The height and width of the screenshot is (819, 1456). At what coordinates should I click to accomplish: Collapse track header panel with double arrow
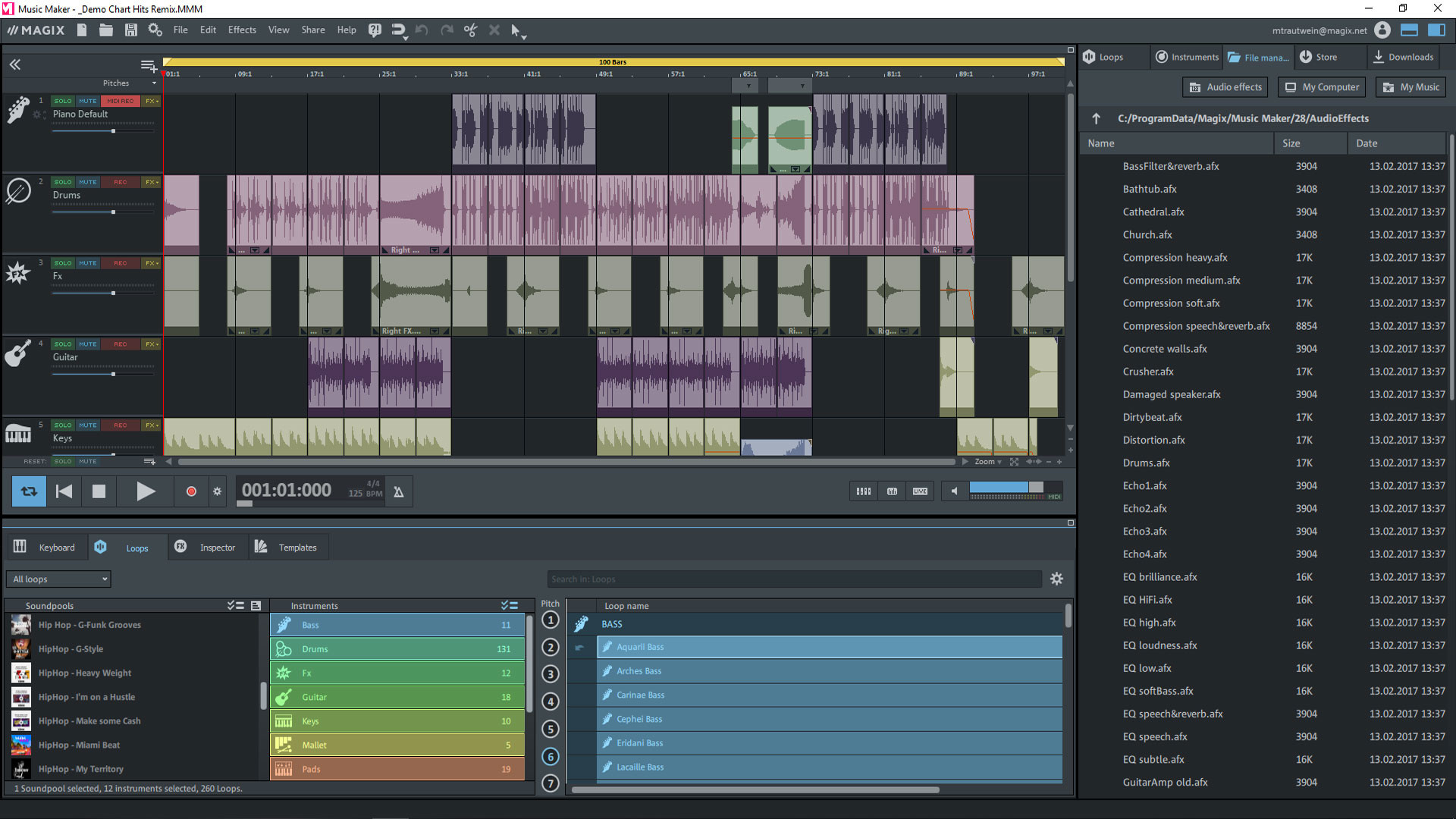click(x=14, y=64)
